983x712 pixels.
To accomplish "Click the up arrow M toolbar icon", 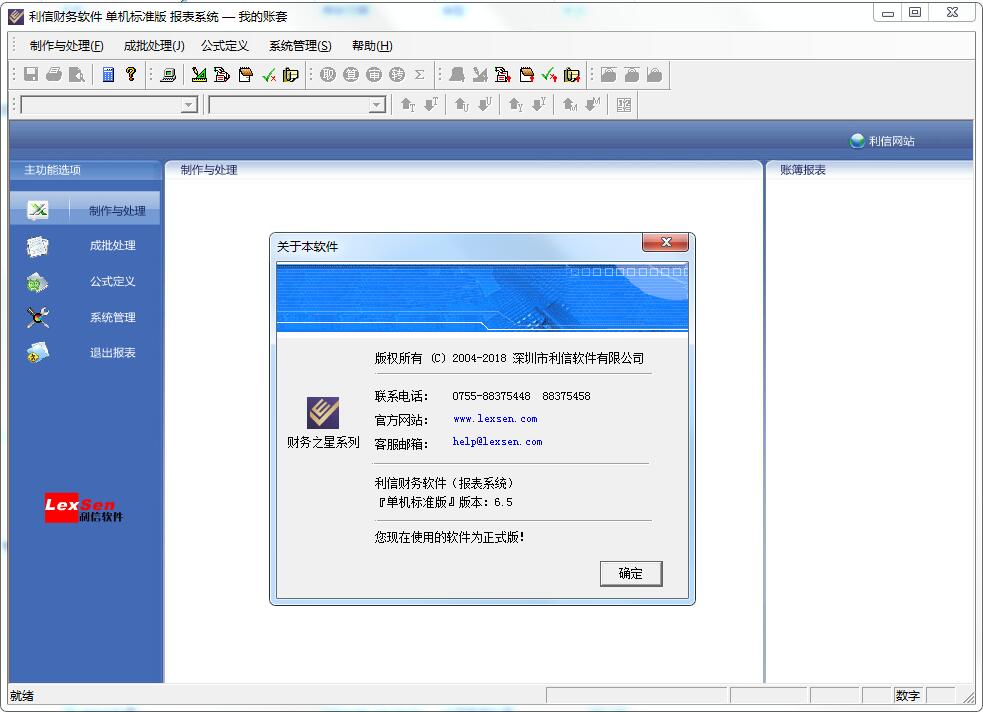I will point(569,105).
